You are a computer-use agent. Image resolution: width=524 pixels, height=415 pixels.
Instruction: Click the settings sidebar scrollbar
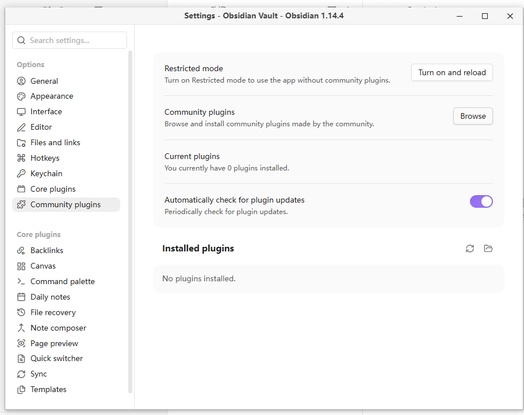coord(130,222)
